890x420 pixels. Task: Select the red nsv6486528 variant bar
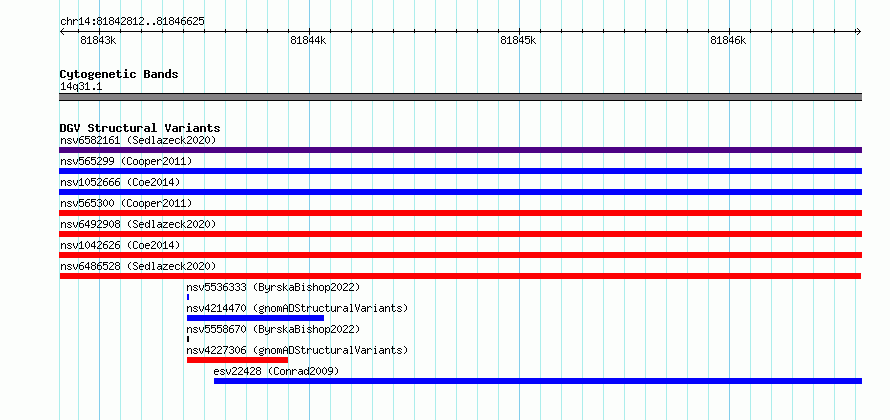pyautogui.click(x=460, y=276)
